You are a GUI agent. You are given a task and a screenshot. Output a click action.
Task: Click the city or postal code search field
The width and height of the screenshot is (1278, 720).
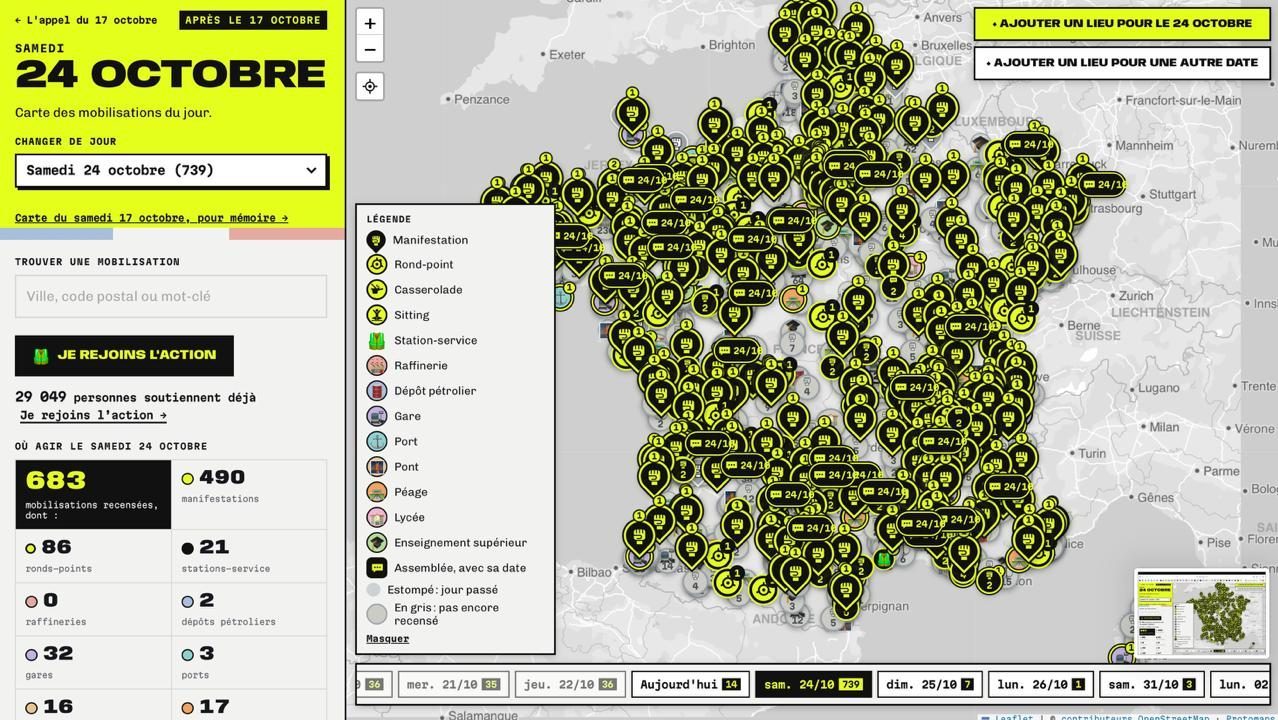pos(171,297)
